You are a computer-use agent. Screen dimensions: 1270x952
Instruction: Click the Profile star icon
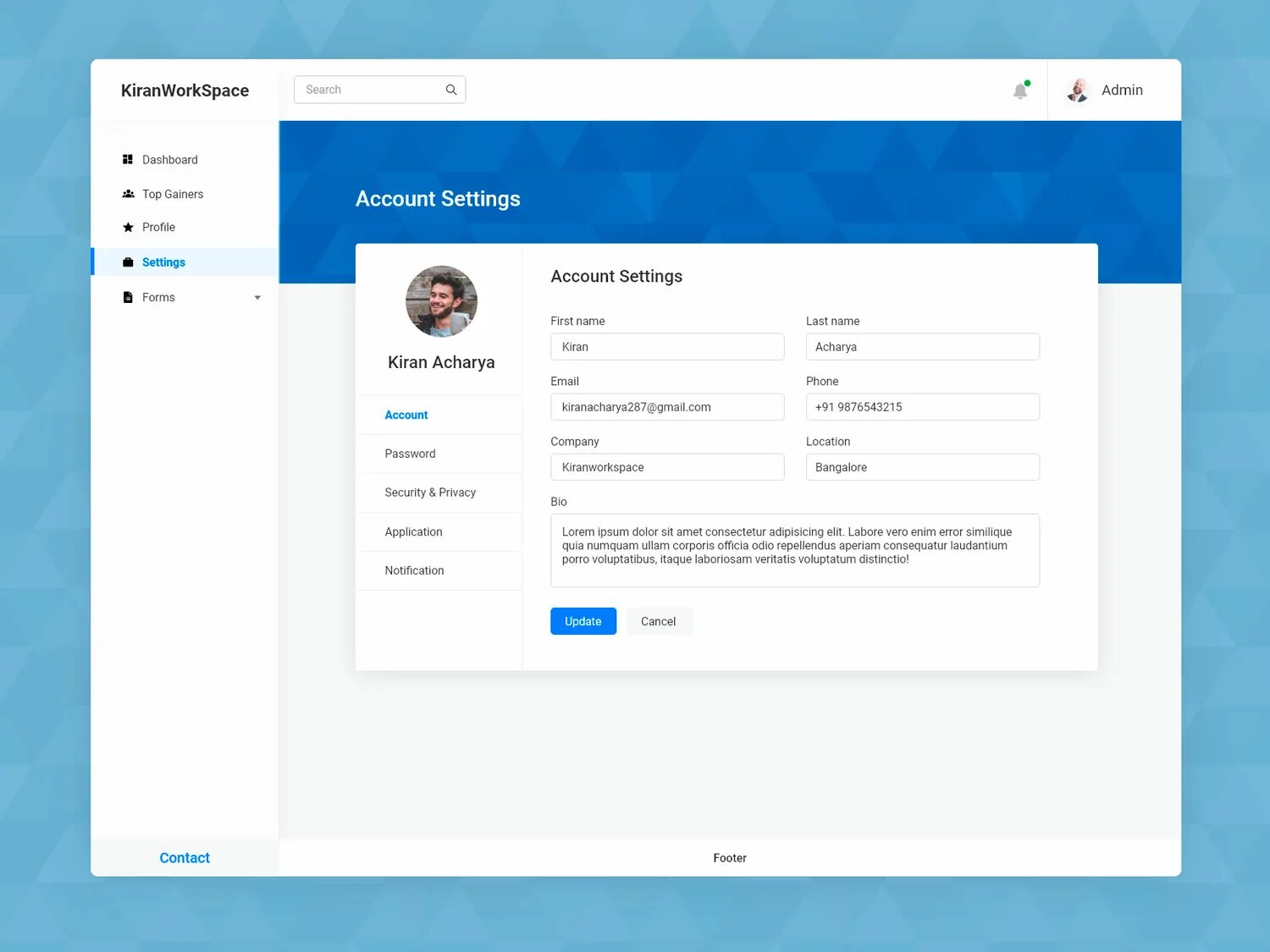click(128, 227)
